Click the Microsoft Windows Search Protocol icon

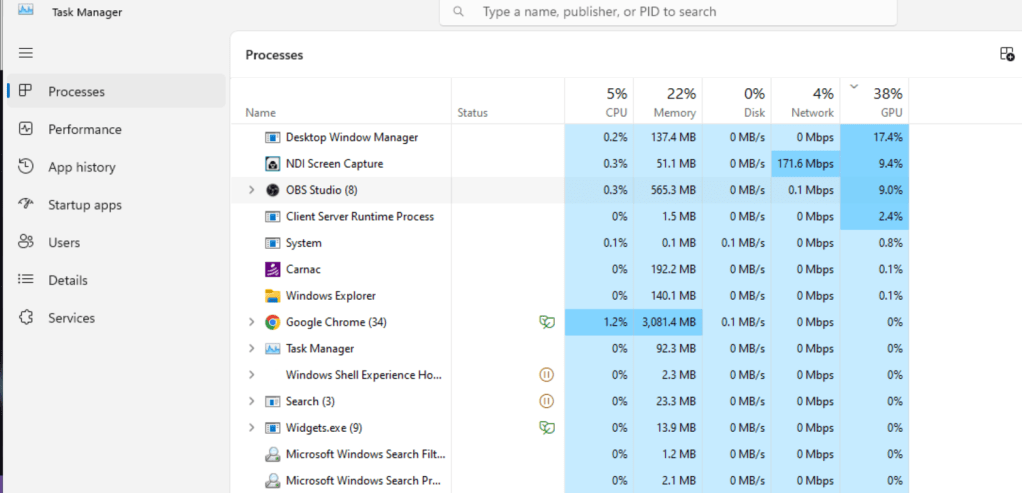tap(272, 481)
